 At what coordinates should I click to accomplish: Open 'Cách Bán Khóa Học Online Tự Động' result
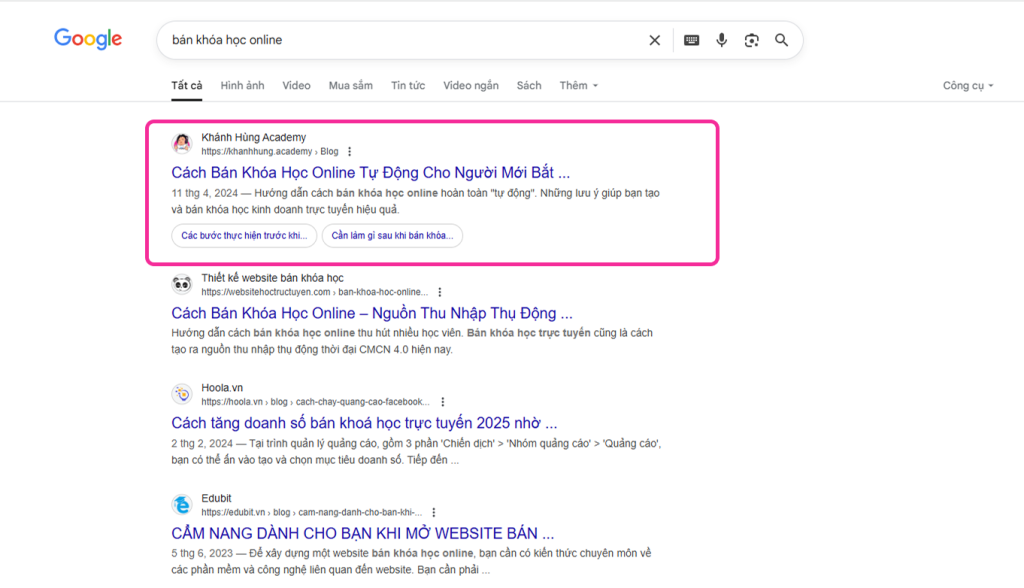(x=370, y=172)
